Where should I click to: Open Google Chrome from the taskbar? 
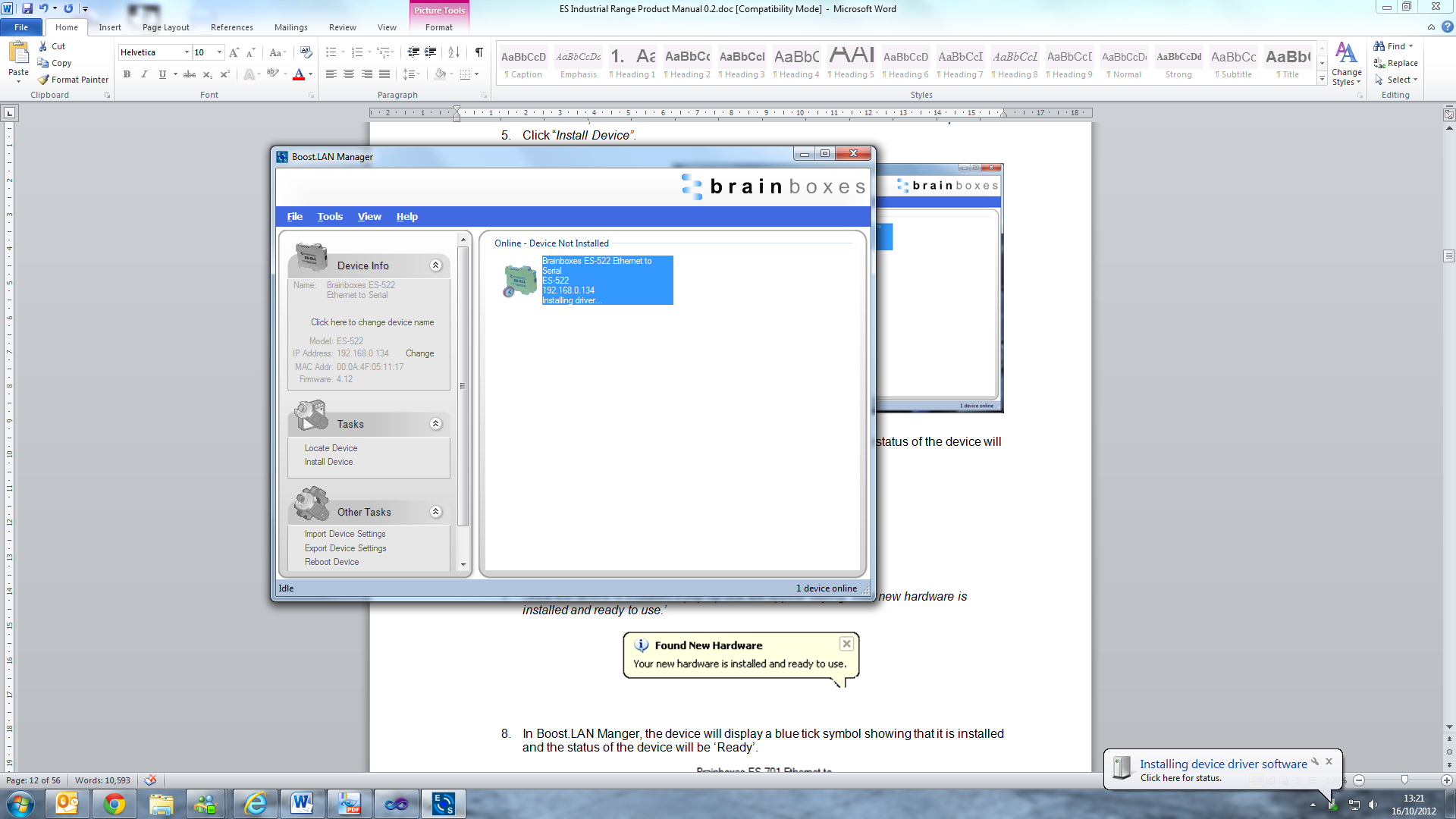point(114,803)
